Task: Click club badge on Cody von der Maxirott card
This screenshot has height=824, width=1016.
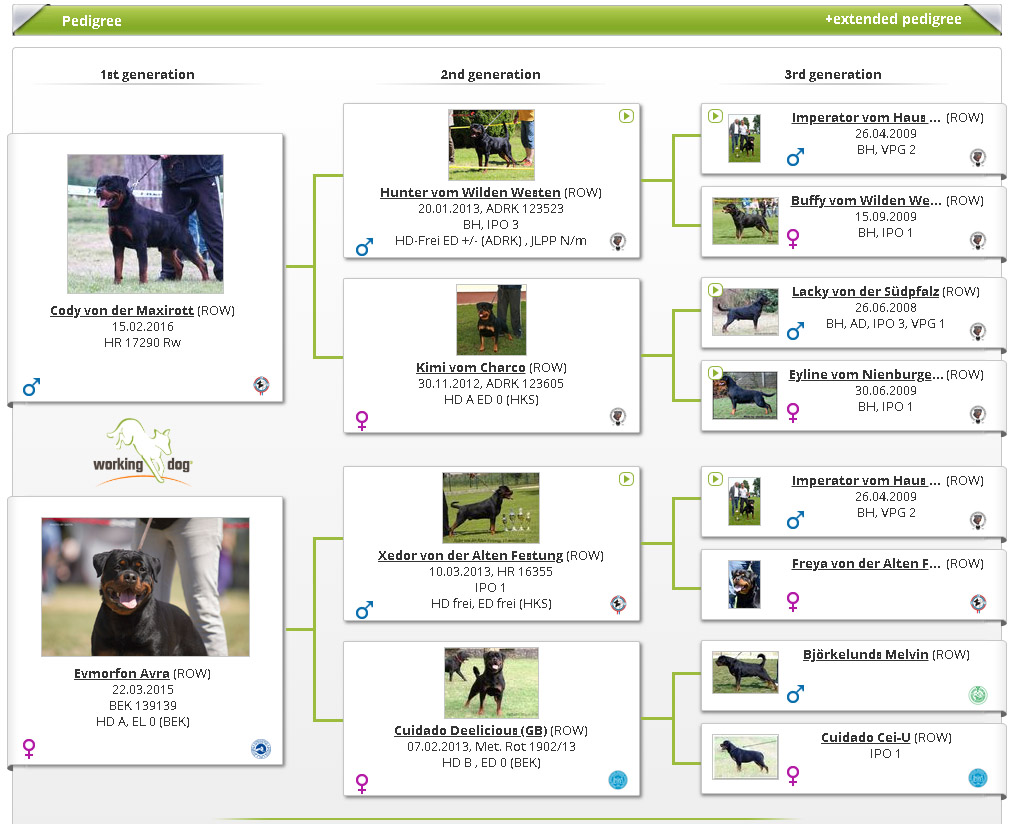Action: pos(261,385)
